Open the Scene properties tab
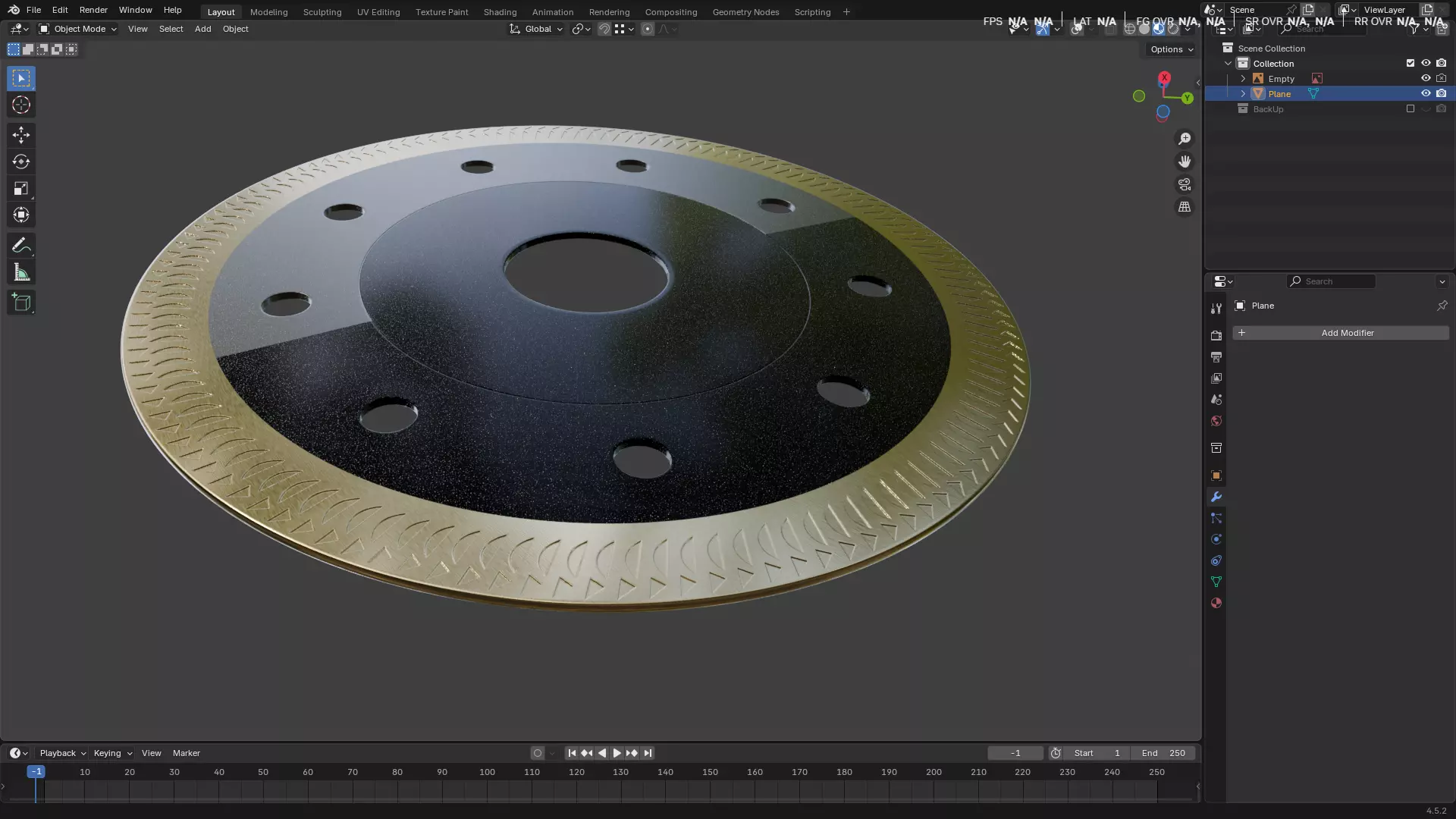Screen dimensions: 1456x819 coord(1216,399)
